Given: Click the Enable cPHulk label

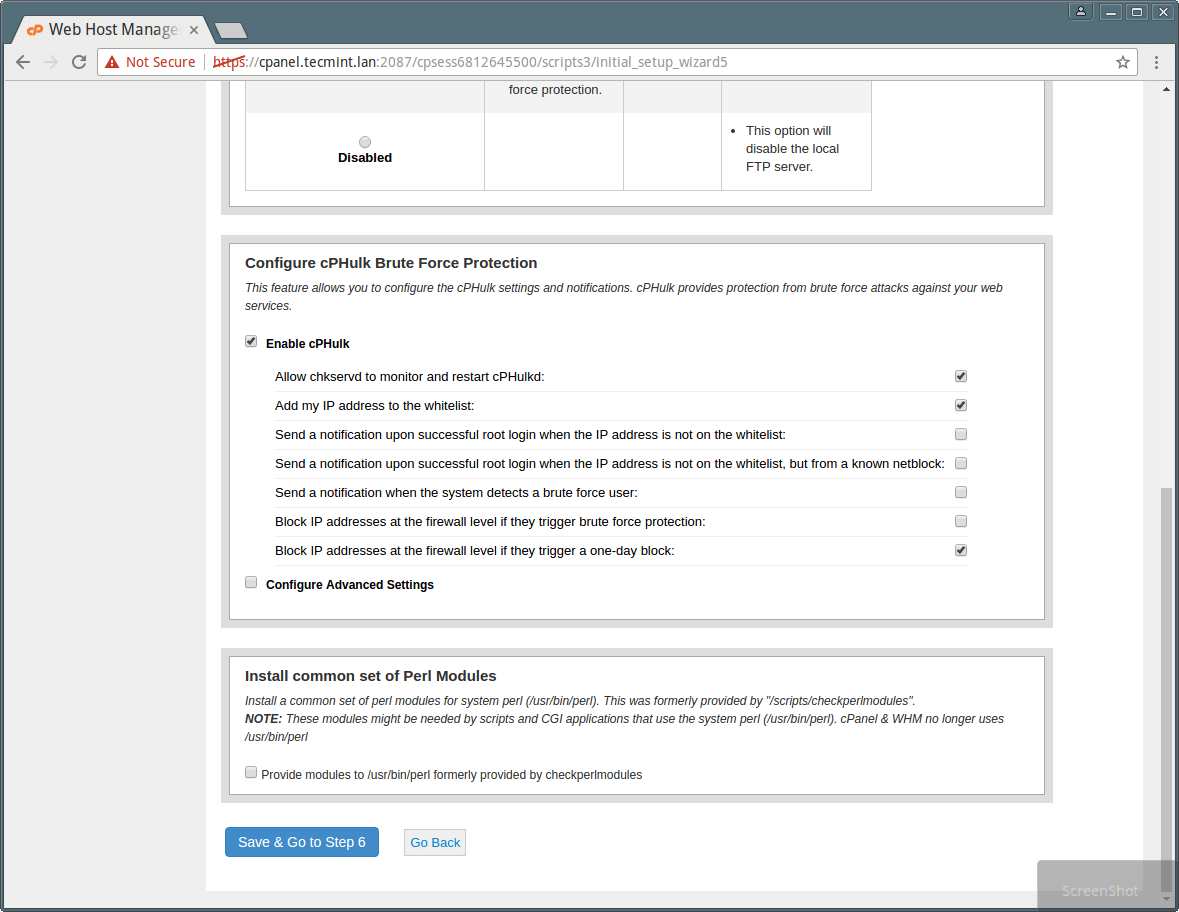Looking at the screenshot, I should (x=308, y=344).
